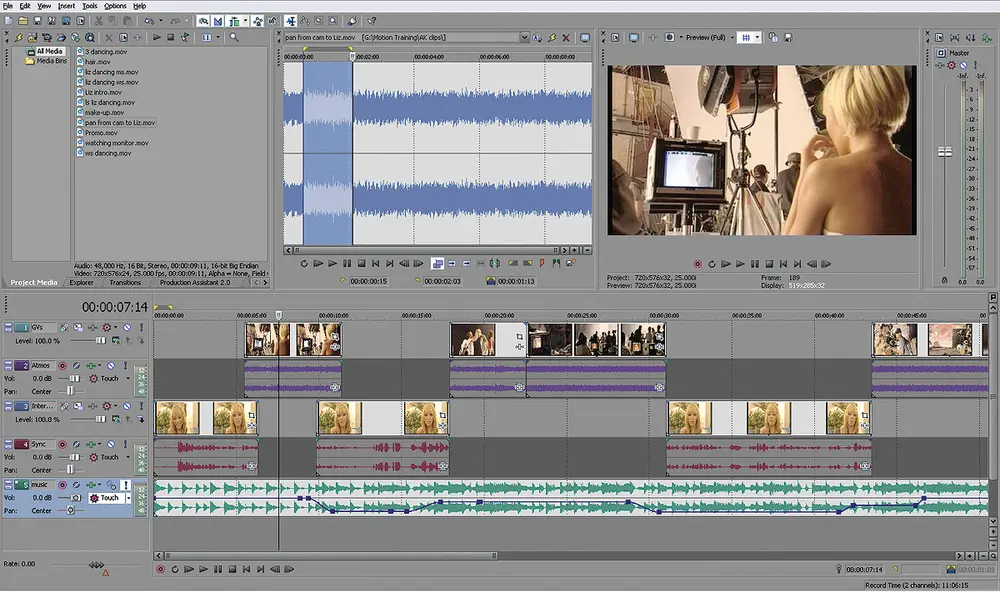Select the Normal Edit tool
Screen dimensions: 1000x592
click(291, 20)
